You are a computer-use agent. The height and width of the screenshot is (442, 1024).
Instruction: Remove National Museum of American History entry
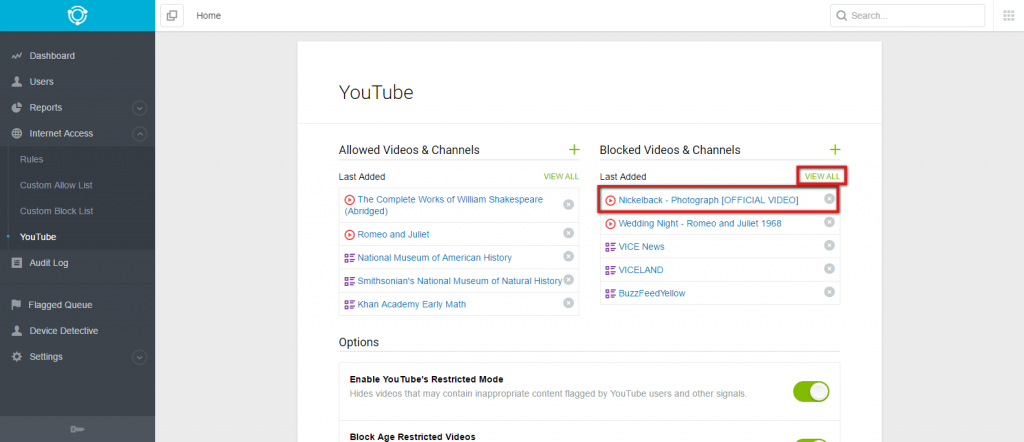[568, 256]
